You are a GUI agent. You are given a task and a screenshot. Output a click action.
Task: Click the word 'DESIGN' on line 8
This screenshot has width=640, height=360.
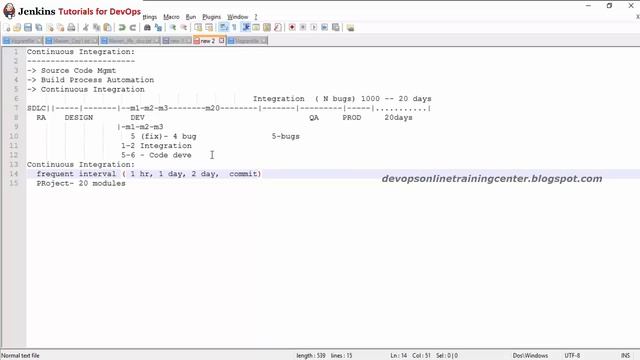tap(79, 118)
